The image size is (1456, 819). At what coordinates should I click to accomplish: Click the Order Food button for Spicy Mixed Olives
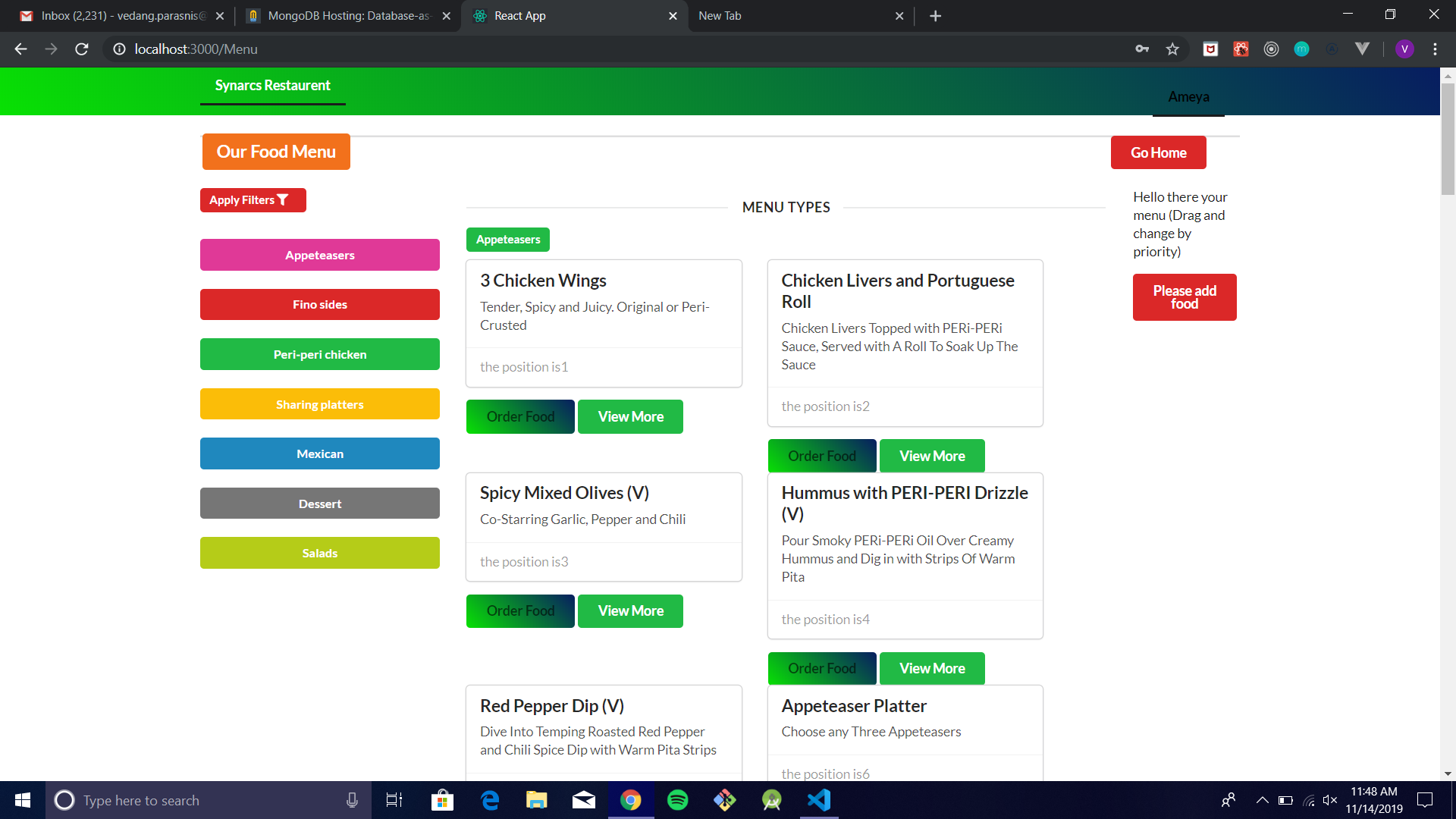[x=520, y=610]
